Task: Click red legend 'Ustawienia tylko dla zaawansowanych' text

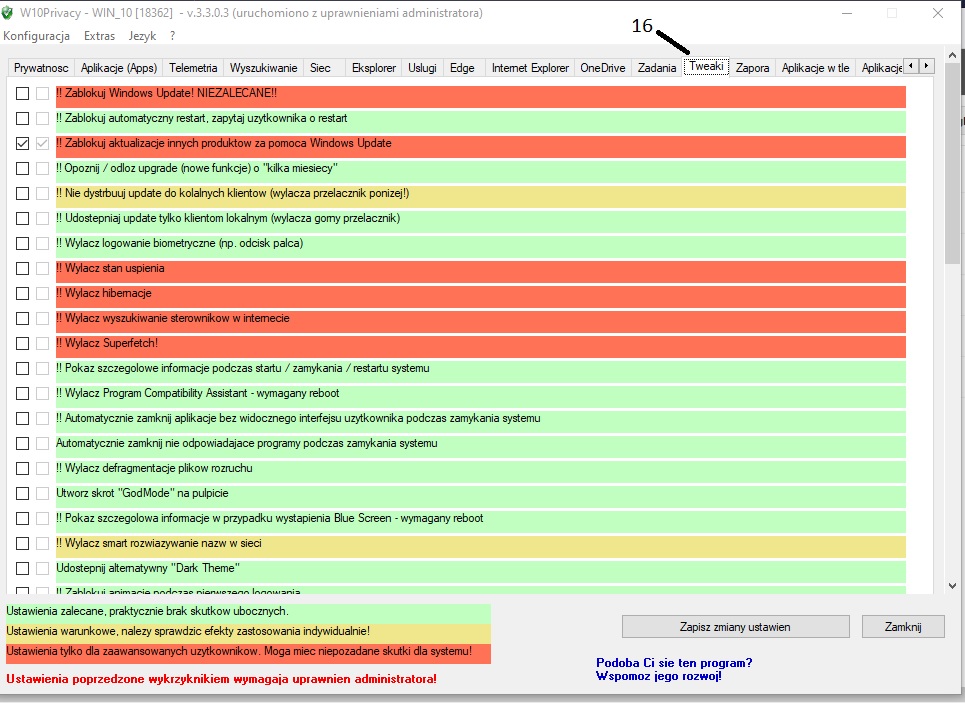Action: pos(239,651)
